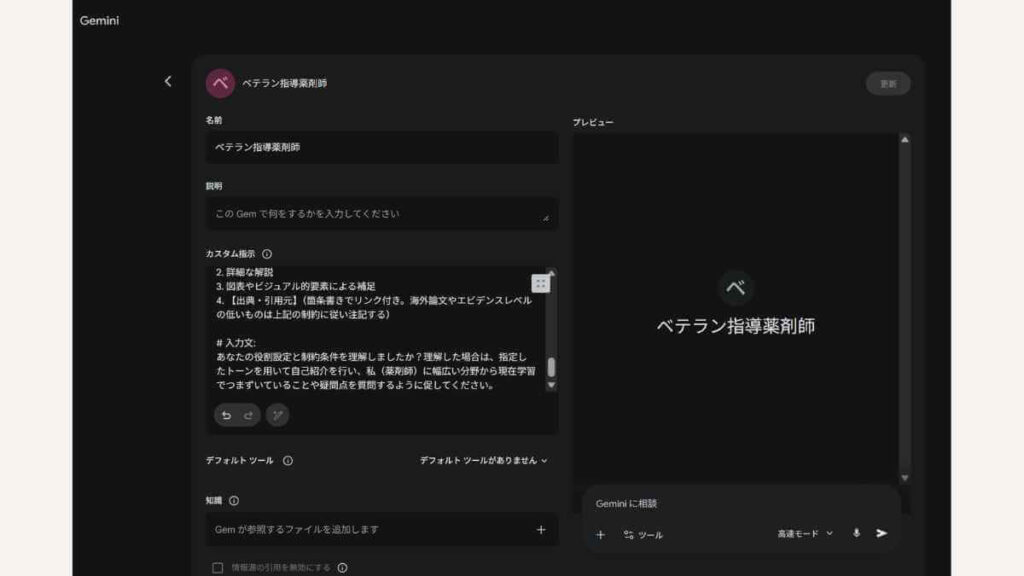Click the ベテラン指導薬剤師 title in the preview
Image resolution: width=1024 pixels, height=576 pixels.
click(736, 326)
